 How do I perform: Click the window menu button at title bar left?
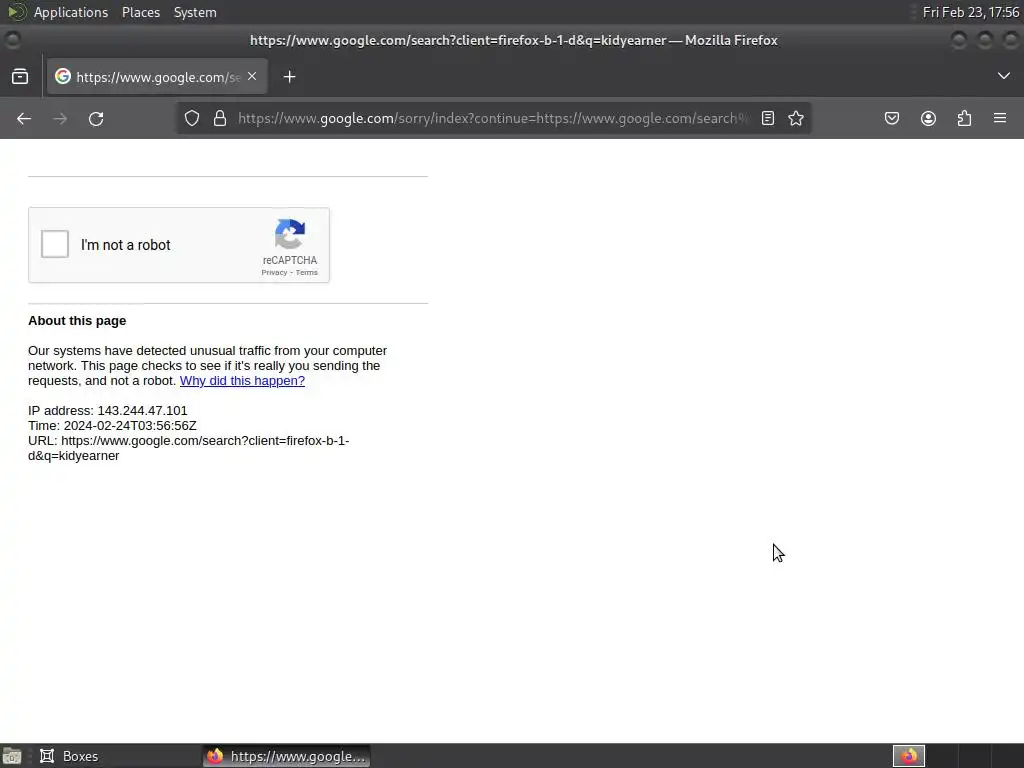(12, 40)
